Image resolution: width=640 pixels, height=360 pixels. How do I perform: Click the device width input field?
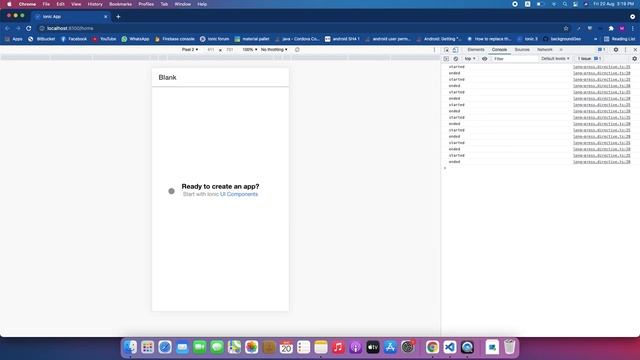tap(211, 50)
